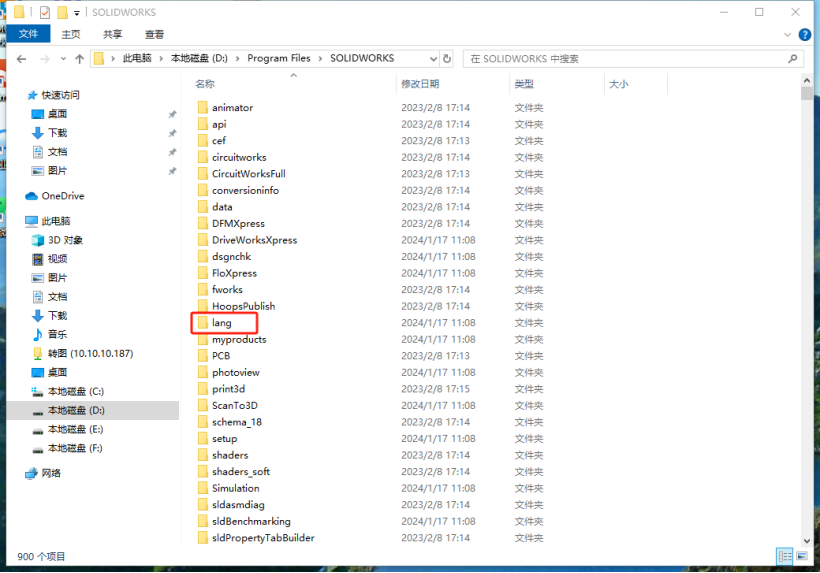Select 转图 (10.10.10.187) network location
Screen dimensions: 820x573
click(90, 353)
